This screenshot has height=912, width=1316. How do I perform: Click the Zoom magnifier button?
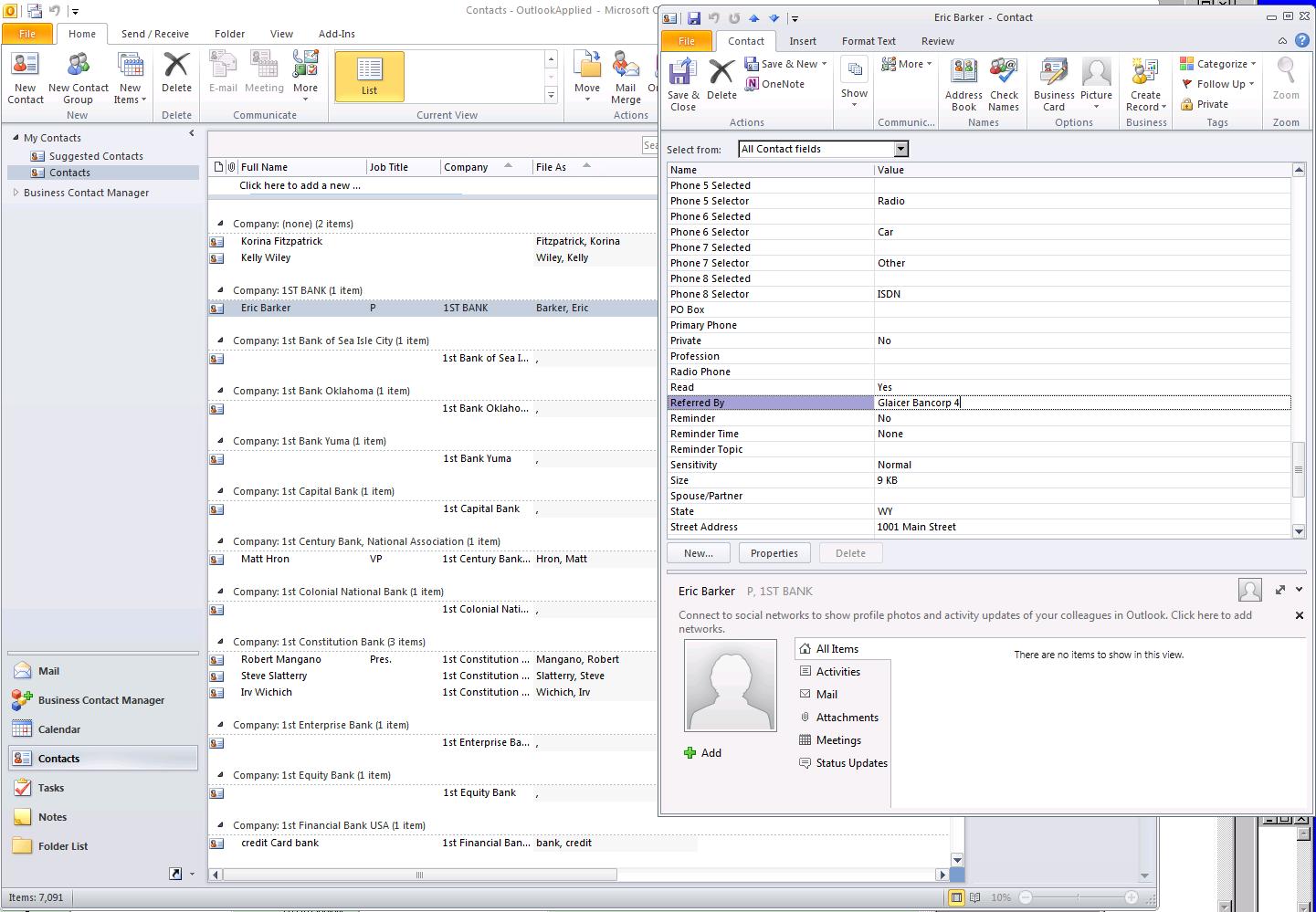1286,79
